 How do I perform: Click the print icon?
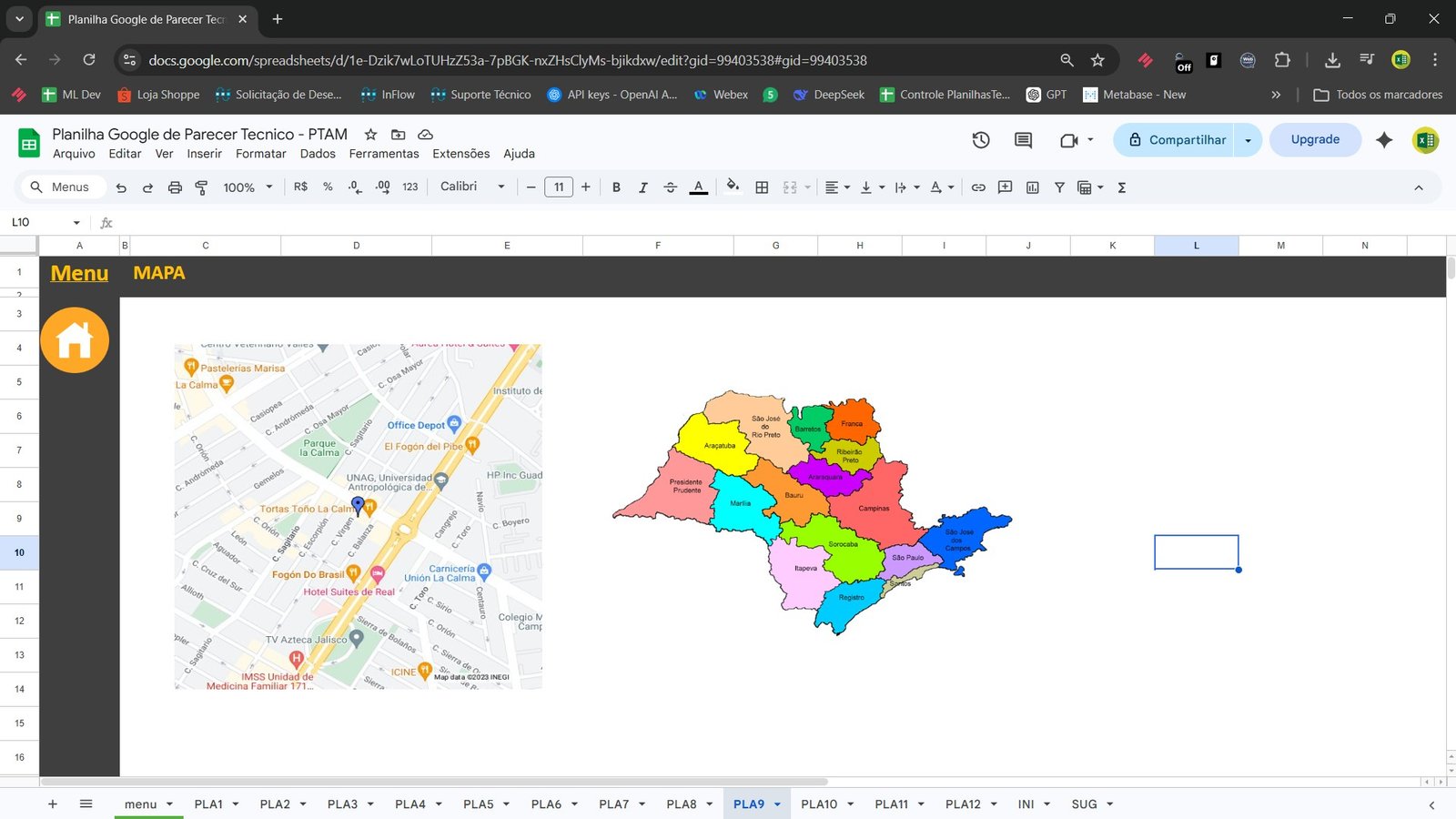(174, 187)
